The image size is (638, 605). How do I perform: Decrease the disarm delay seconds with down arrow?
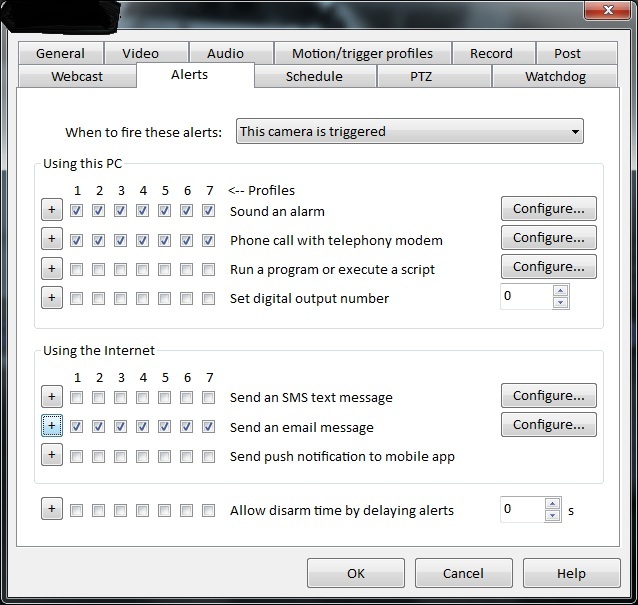click(x=553, y=516)
